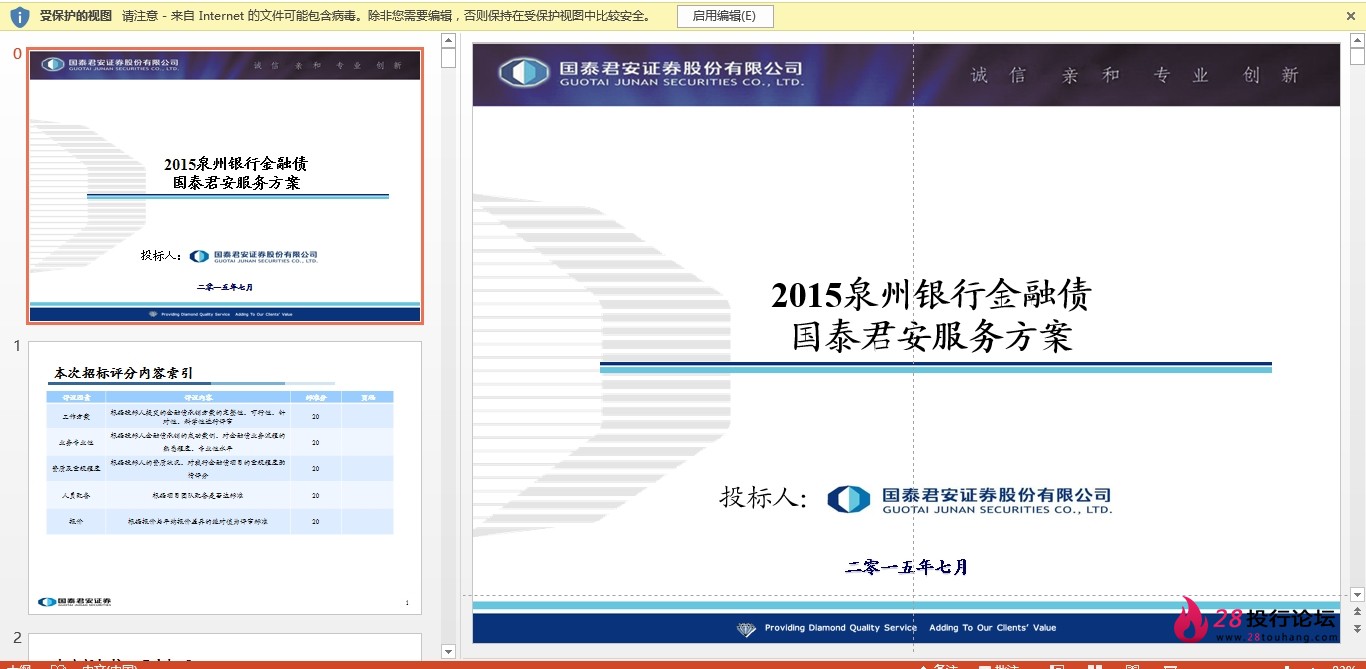Click the diamond icon in the slide footer
The height and width of the screenshot is (669, 1366).
click(746, 629)
